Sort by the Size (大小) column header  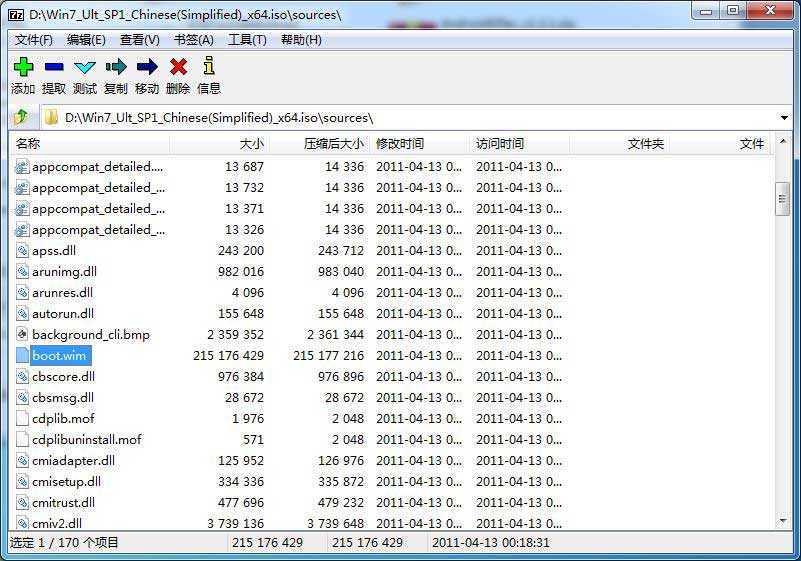[251, 144]
